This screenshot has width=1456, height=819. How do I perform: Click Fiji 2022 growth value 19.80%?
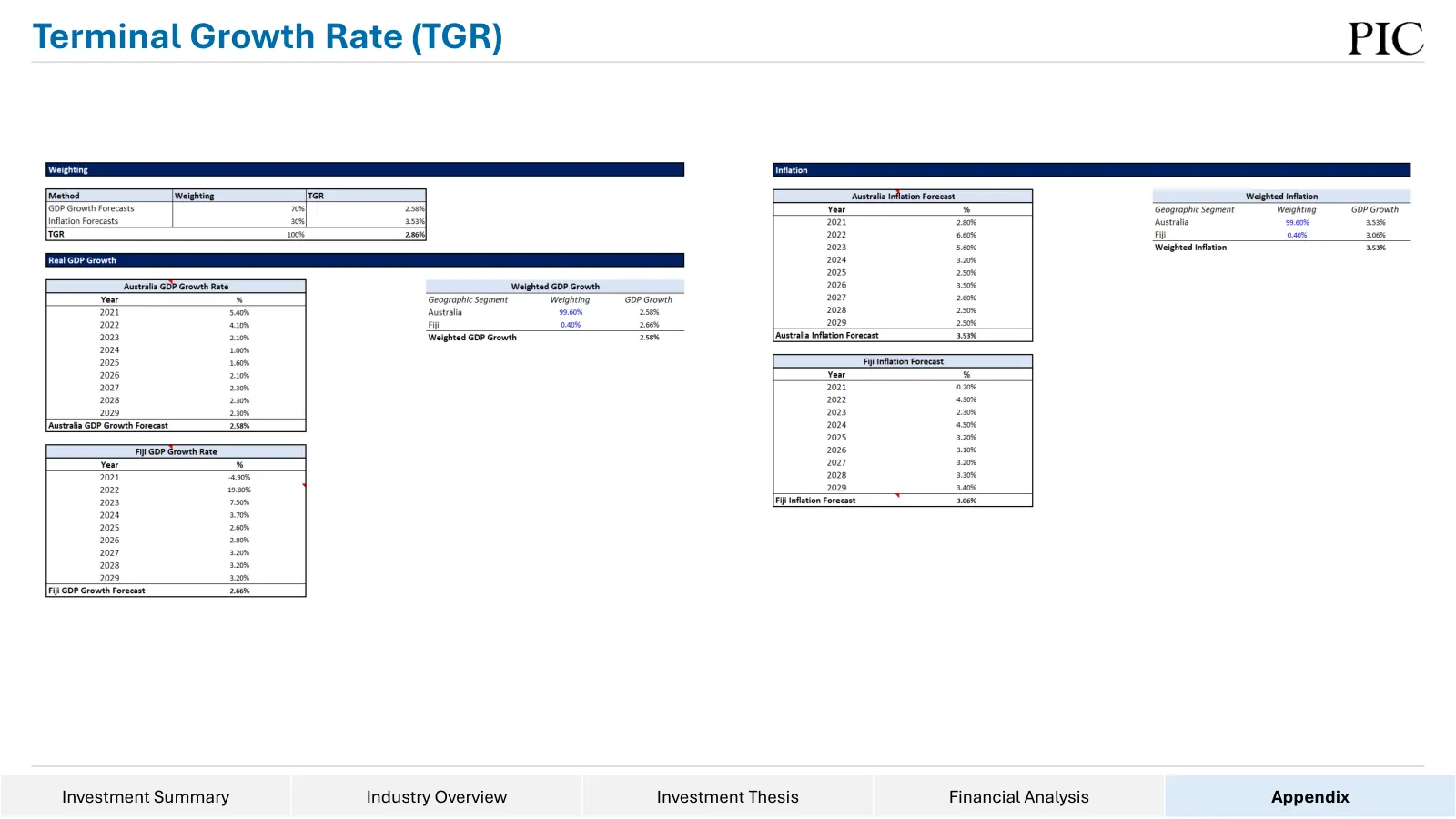pos(239,490)
